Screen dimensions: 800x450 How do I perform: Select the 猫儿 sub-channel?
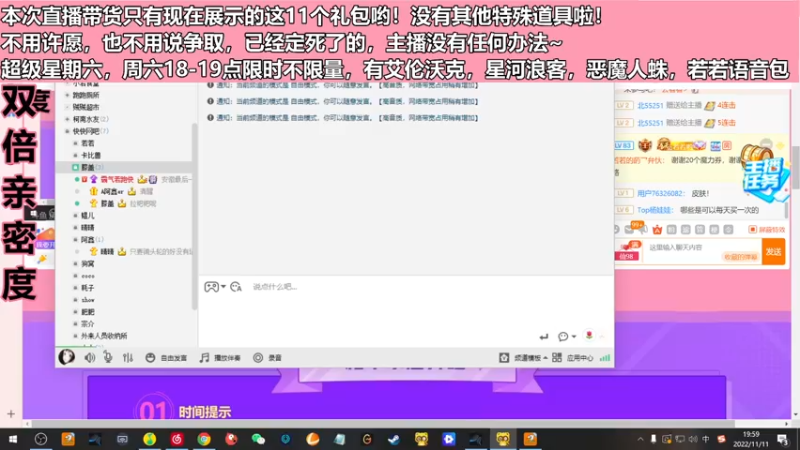[x=87, y=215]
